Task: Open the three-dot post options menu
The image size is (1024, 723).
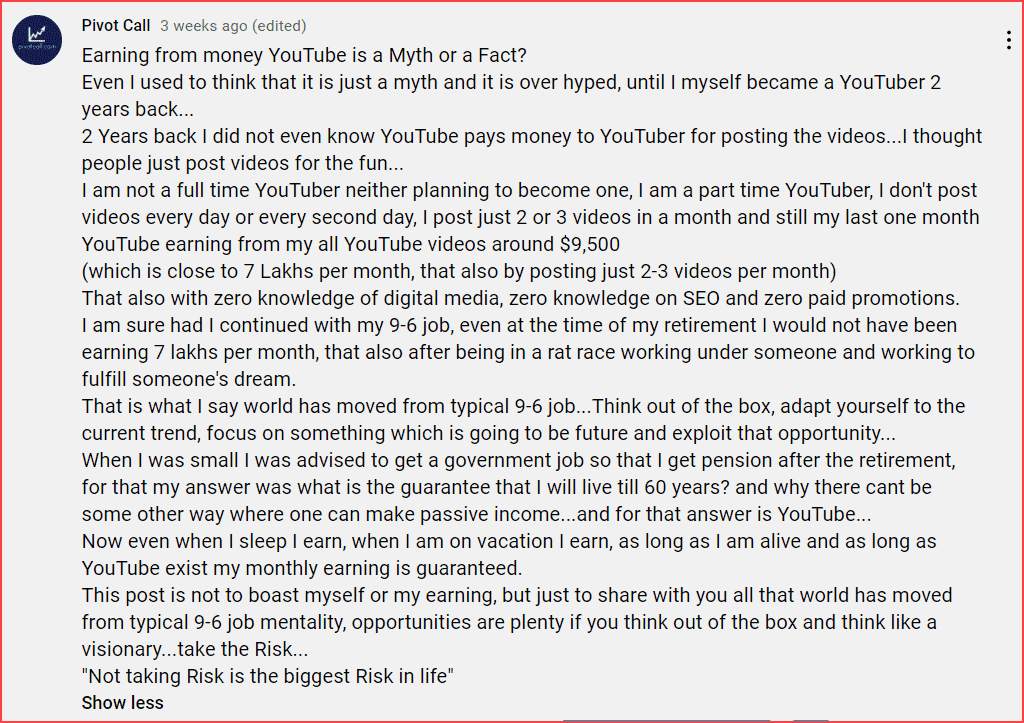Action: tap(1009, 41)
